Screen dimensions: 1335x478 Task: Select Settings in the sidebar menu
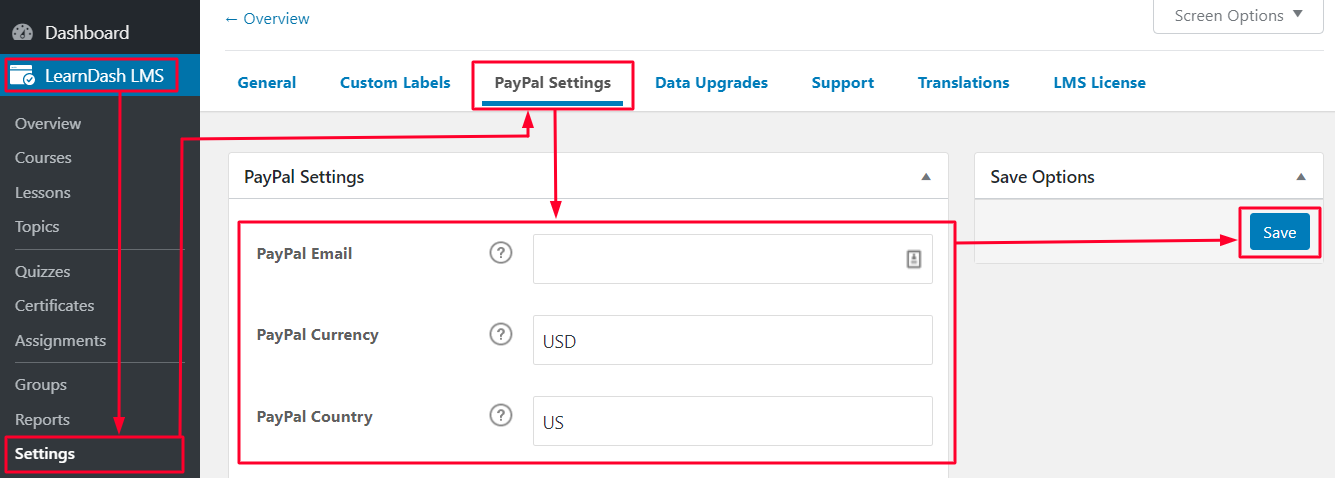(45, 454)
